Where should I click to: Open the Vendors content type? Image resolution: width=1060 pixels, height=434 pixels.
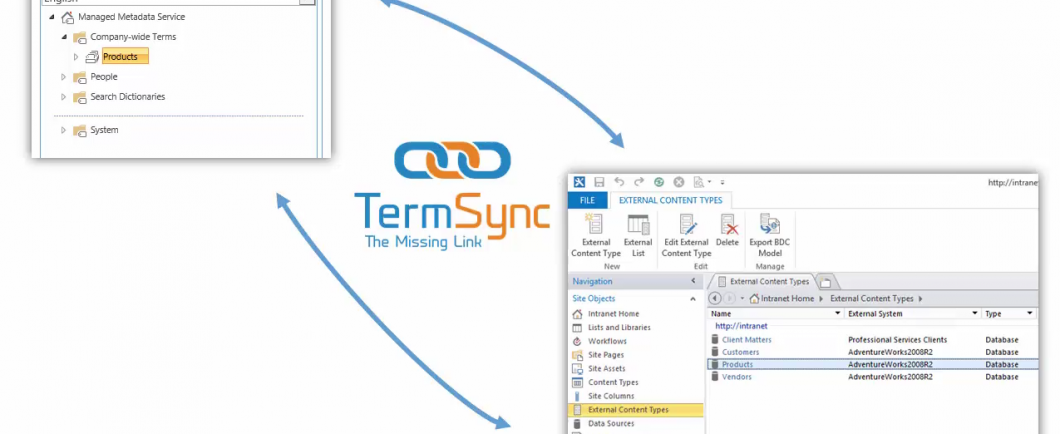tap(736, 377)
